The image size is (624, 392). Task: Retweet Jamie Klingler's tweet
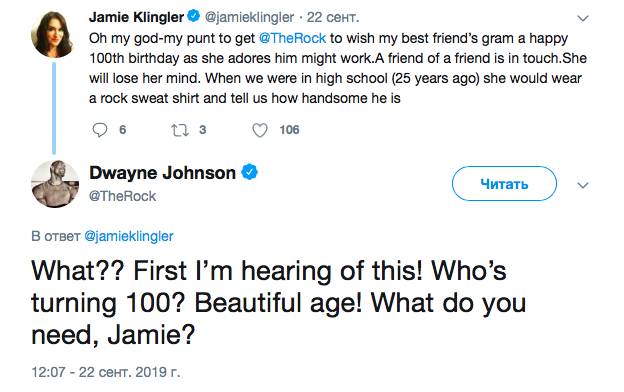[179, 130]
